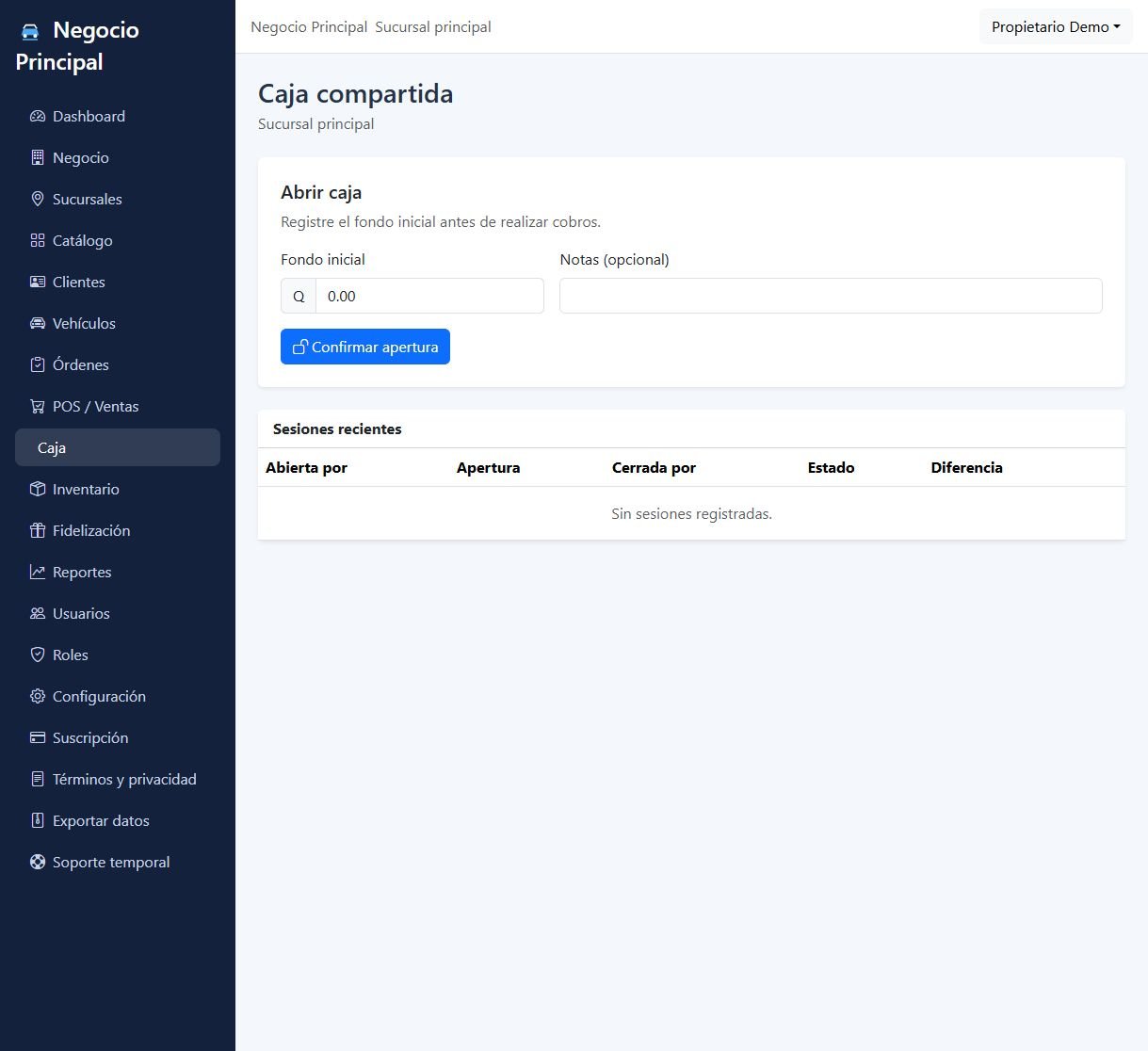Click the Órdenes clipboard icon
The image size is (1148, 1051).
pos(38,365)
